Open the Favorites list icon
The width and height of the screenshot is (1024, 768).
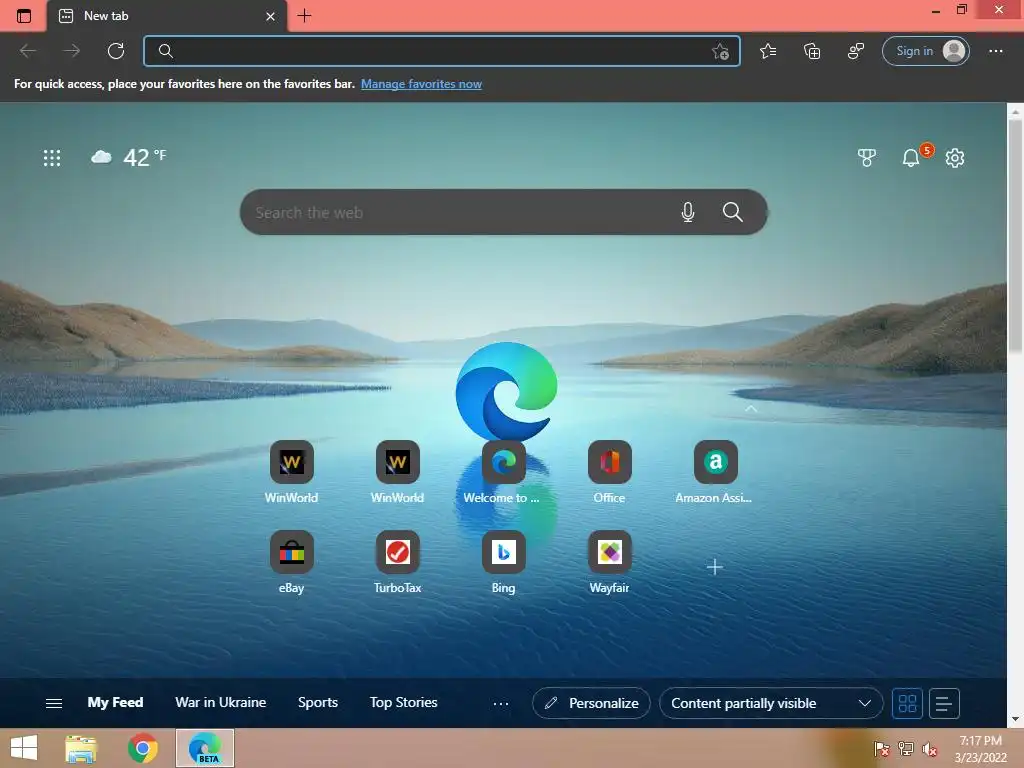(768, 51)
